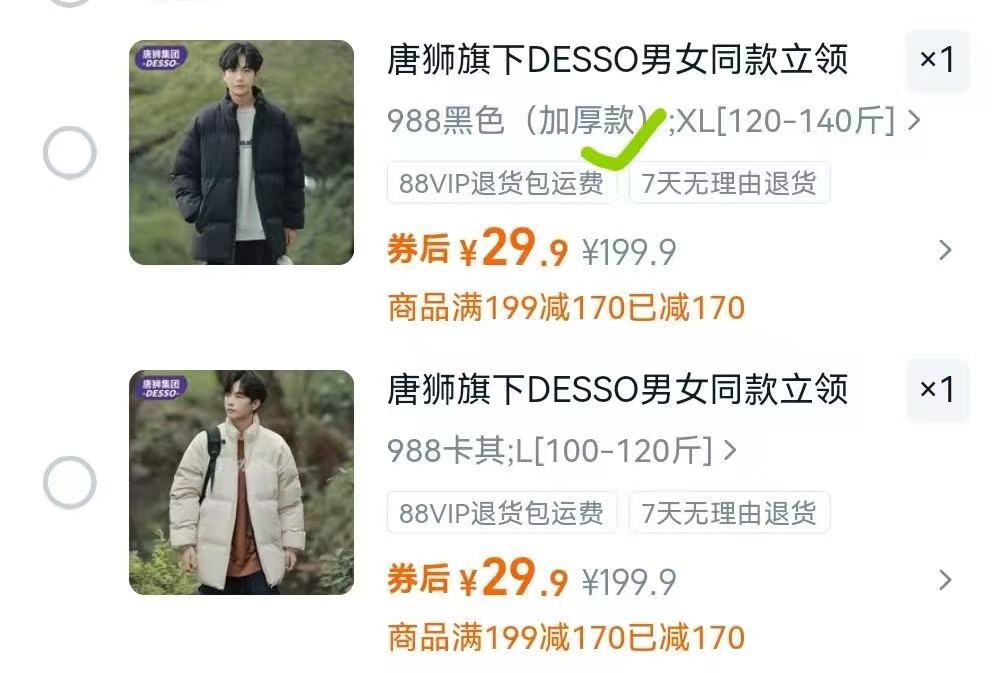This screenshot has height=673, width=1008.
Task: Click the 券后¥29.9 price of black jacket
Action: (477, 247)
